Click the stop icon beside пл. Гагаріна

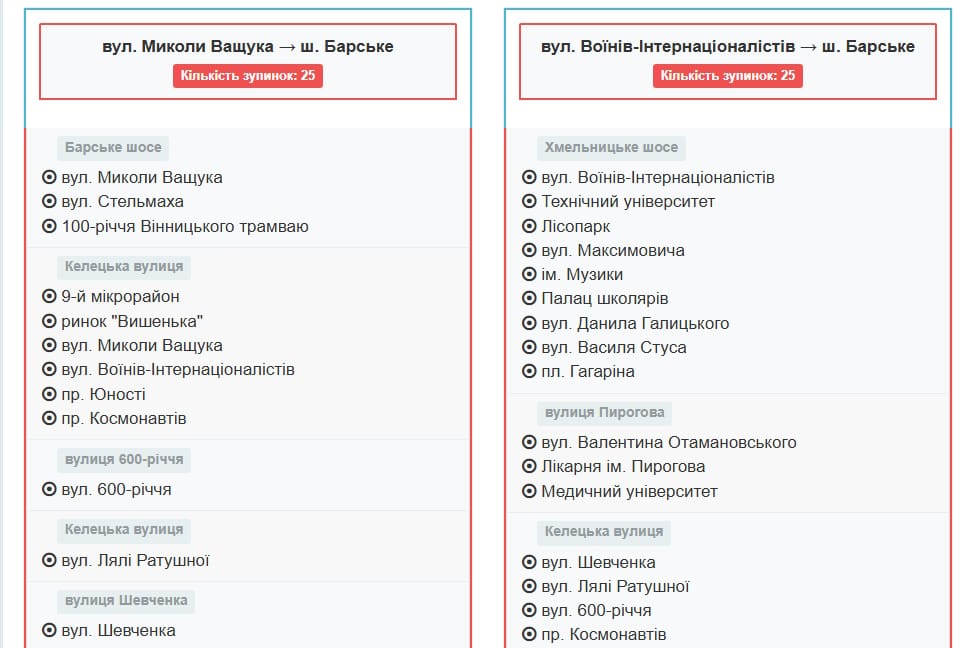(x=530, y=372)
